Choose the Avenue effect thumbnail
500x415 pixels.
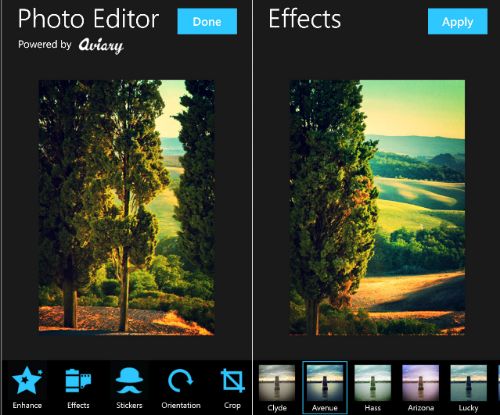[x=325, y=383]
